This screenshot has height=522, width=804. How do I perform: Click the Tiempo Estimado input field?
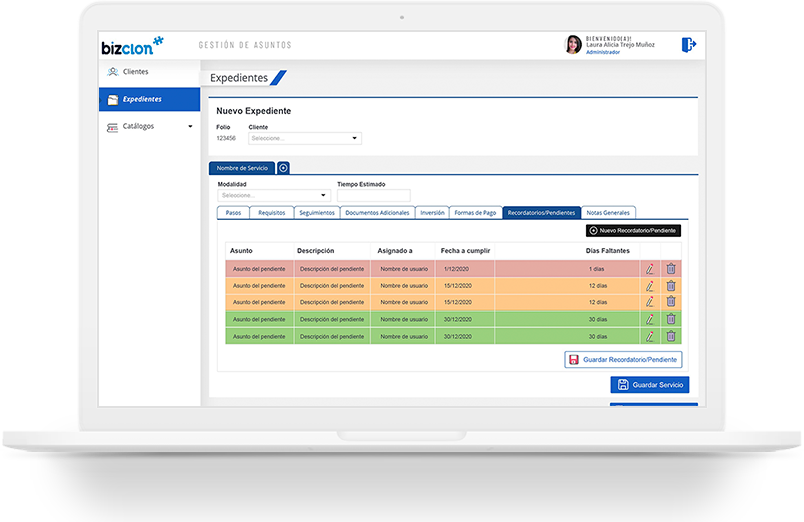tap(373, 195)
